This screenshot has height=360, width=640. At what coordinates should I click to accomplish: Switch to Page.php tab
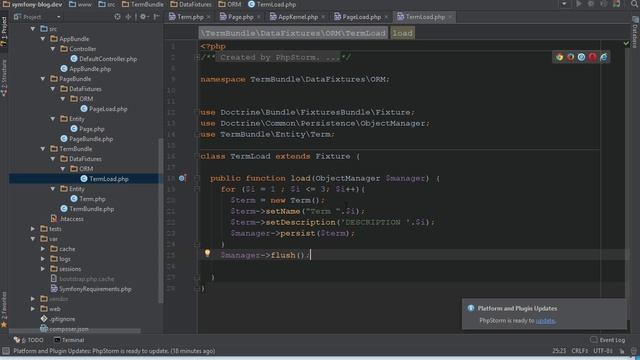(240, 17)
